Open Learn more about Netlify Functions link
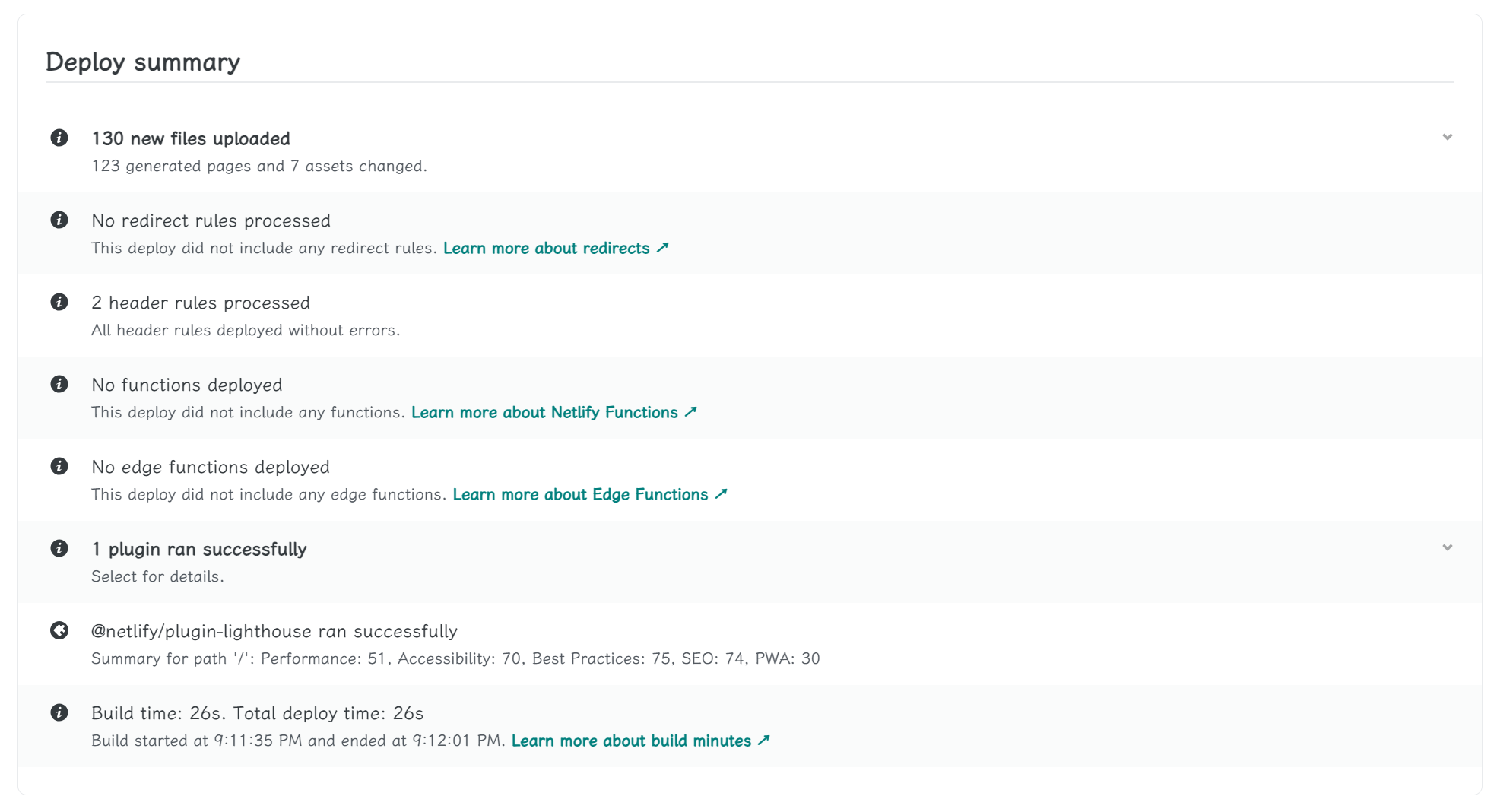This screenshot has width=1497, height=812. 553,413
